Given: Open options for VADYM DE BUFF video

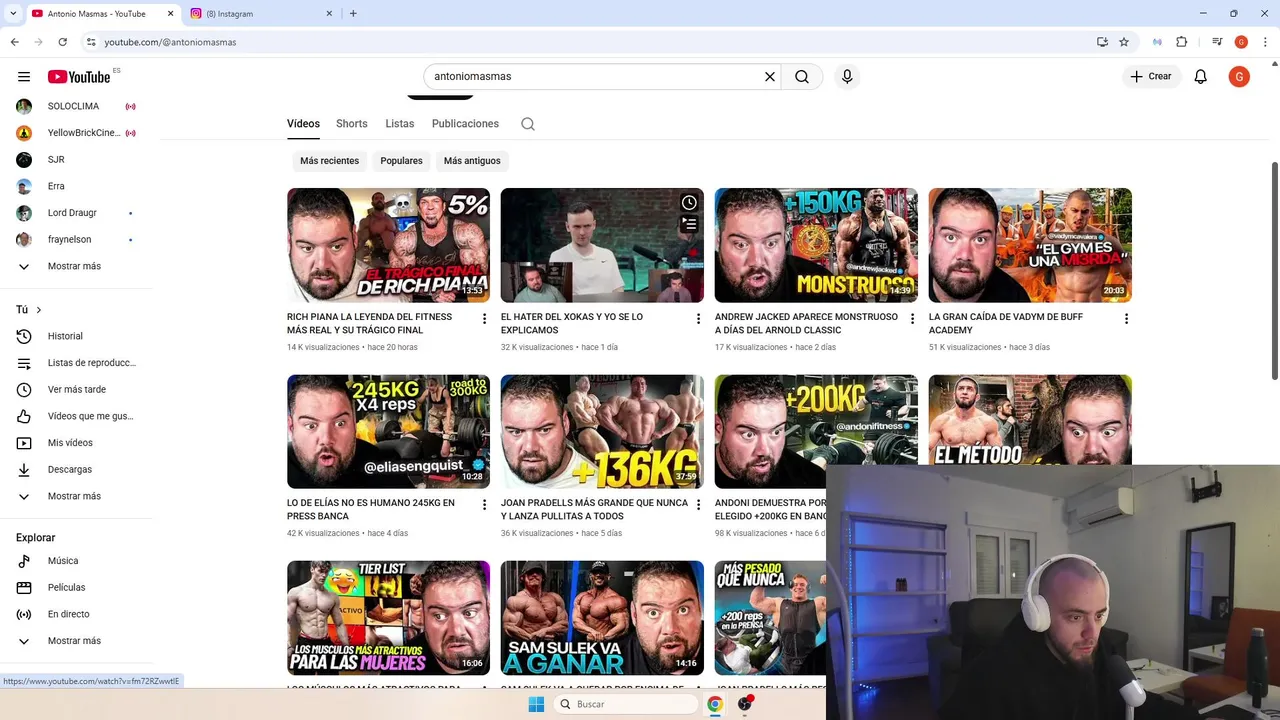Looking at the screenshot, I should 1126,319.
